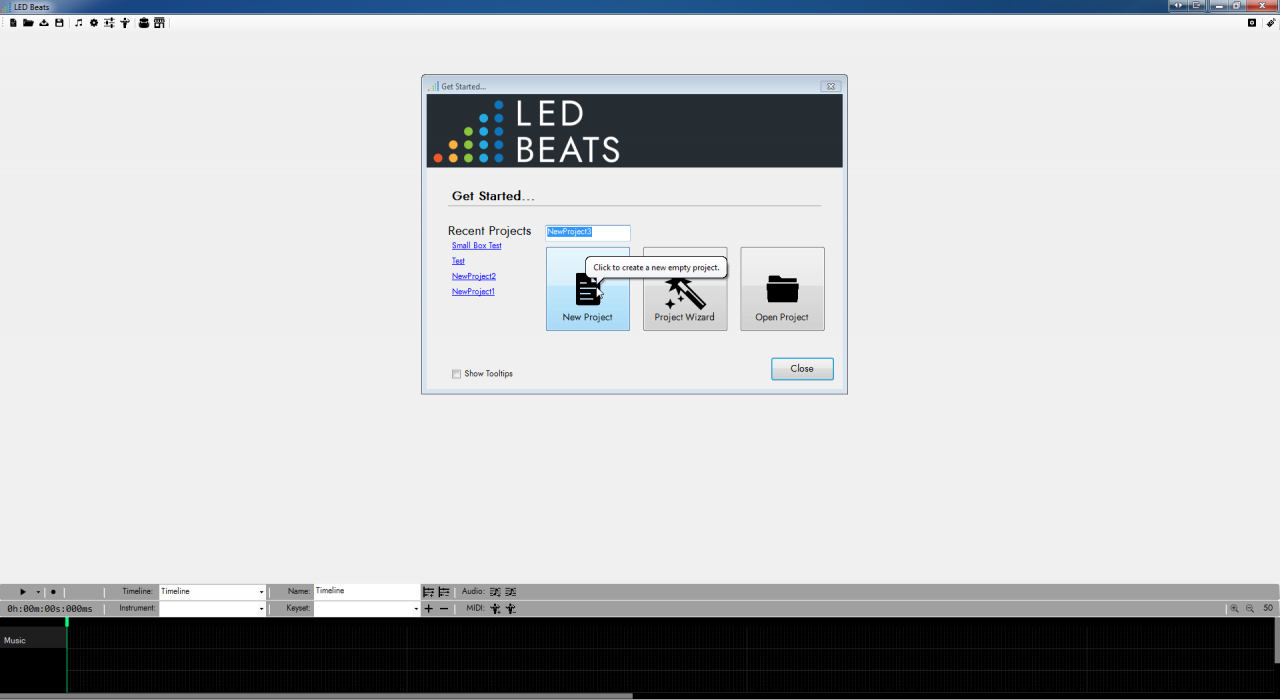This screenshot has height=700, width=1280.
Task: Click the project name field showing NewProject3
Action: [x=588, y=232]
